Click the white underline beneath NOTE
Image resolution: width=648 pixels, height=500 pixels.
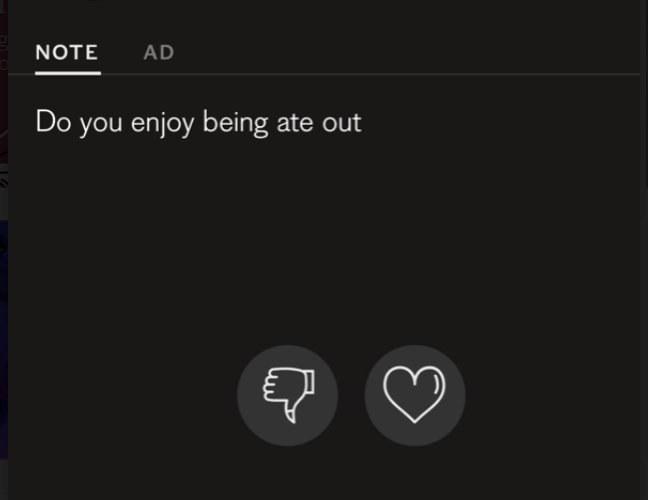click(x=68, y=74)
